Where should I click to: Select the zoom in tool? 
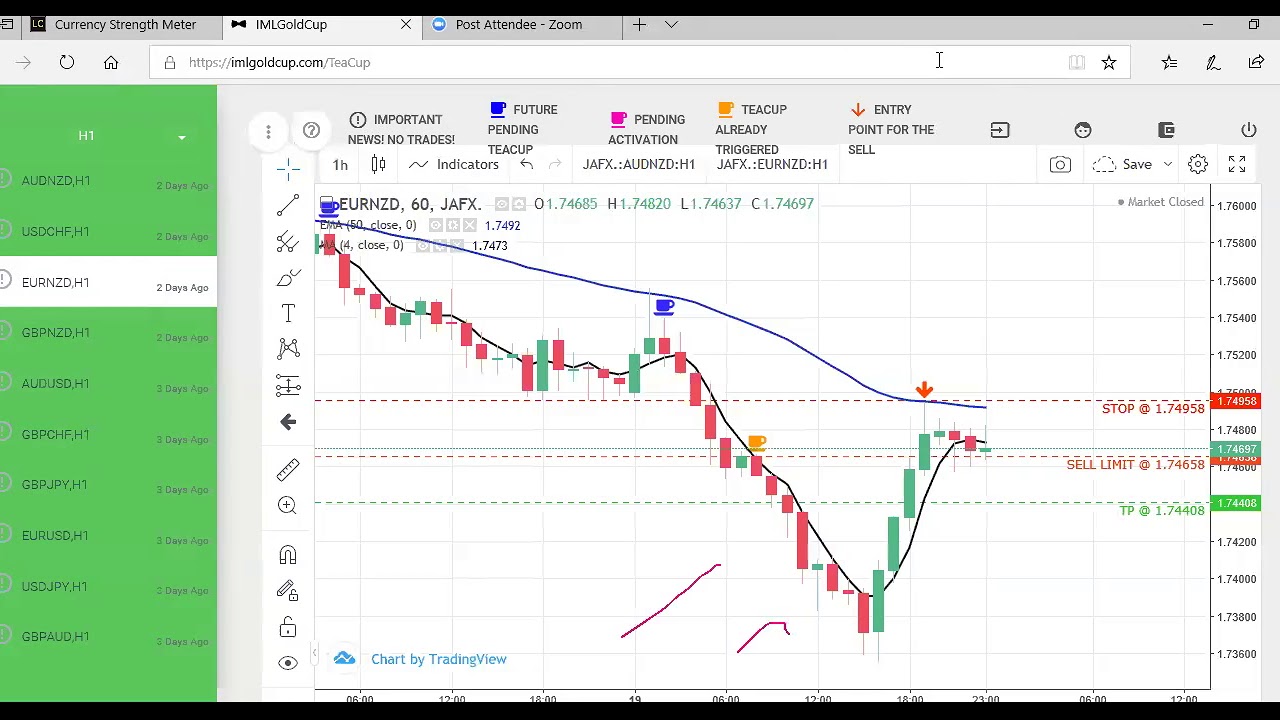[x=288, y=505]
